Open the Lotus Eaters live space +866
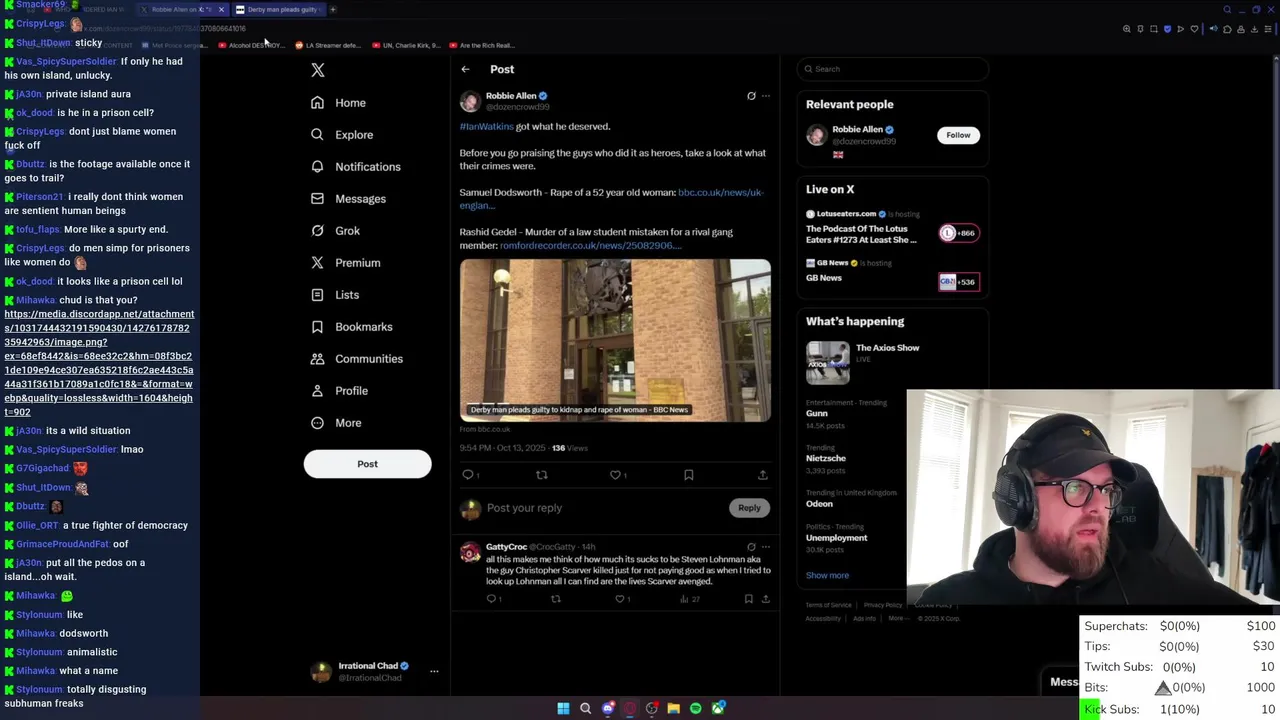The height and width of the screenshot is (720, 1280). 958,233
